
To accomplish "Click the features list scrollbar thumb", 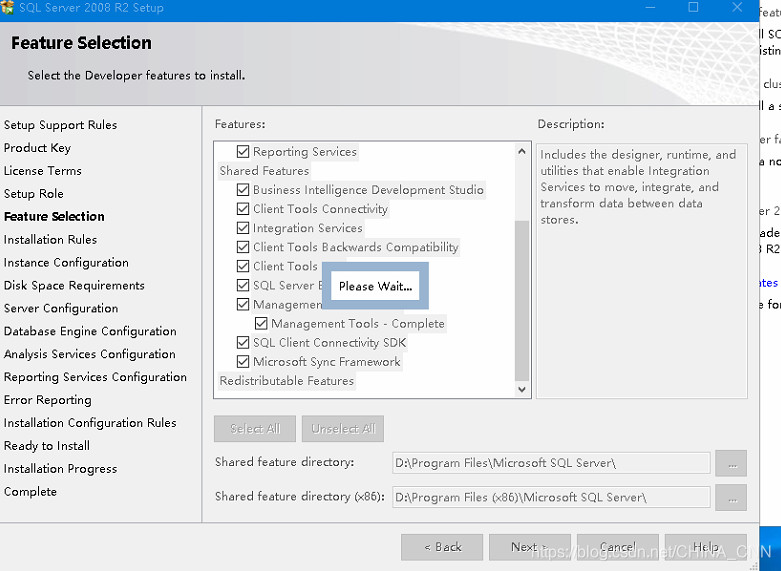I will pos(521,300).
